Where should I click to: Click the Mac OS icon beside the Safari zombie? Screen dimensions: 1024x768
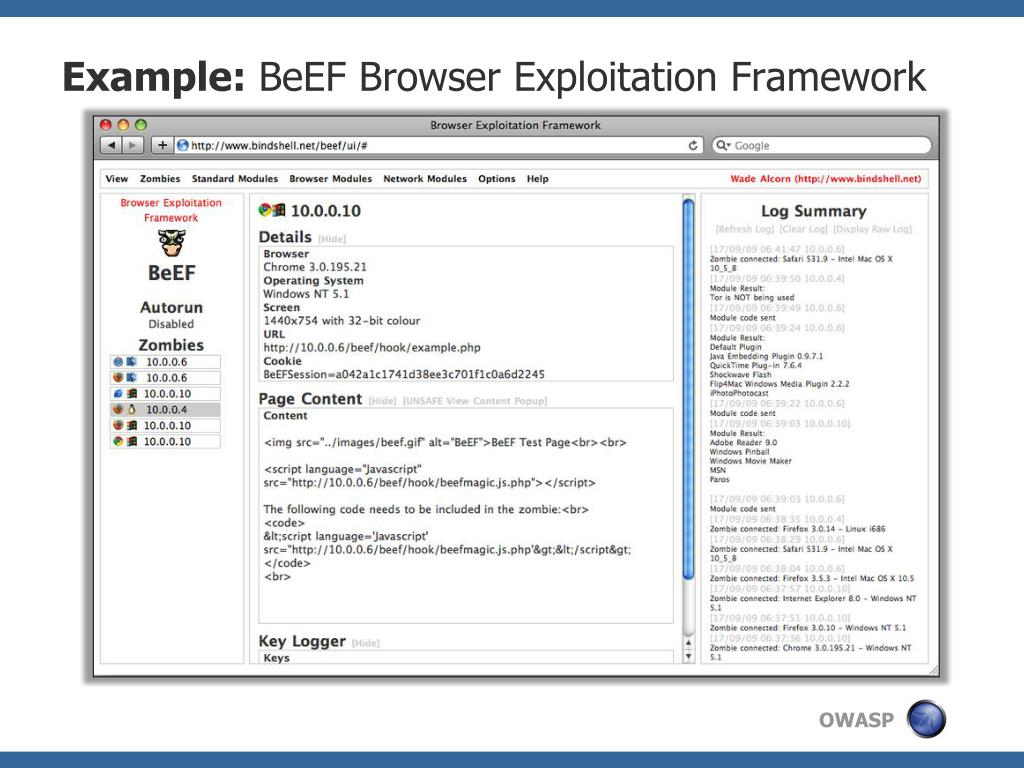131,362
